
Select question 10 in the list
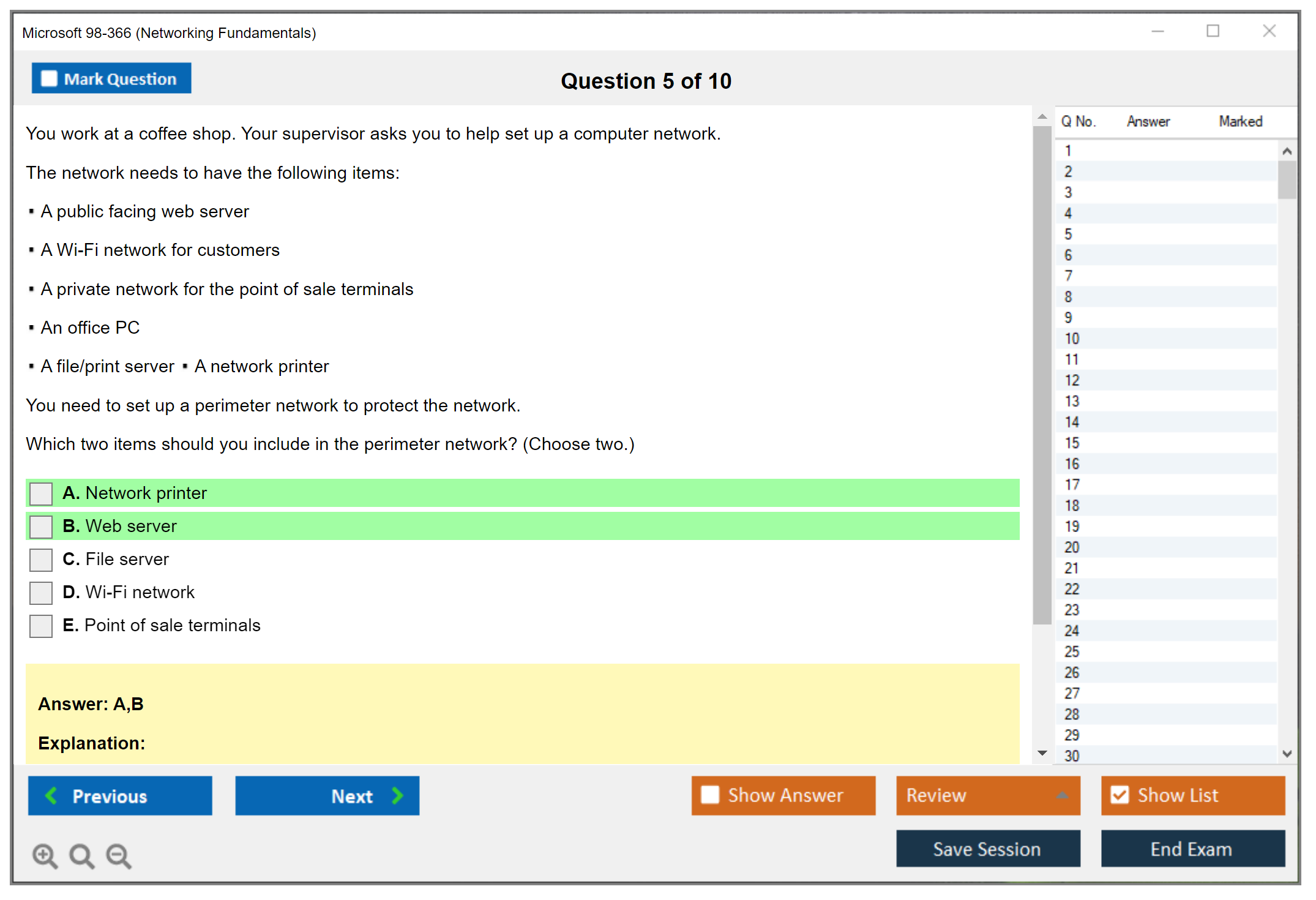click(x=1072, y=339)
